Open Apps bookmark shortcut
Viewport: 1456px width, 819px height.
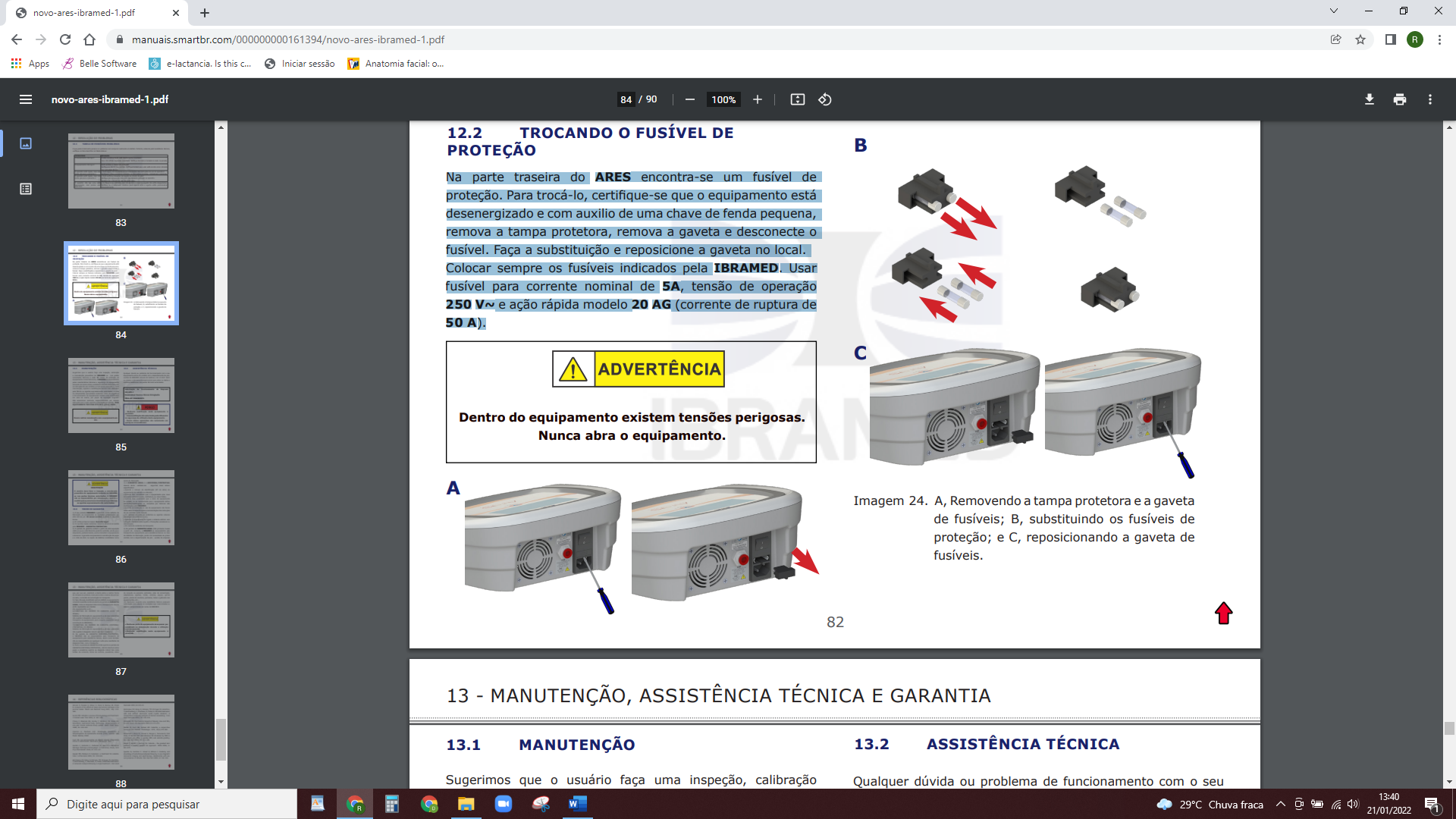[x=30, y=64]
